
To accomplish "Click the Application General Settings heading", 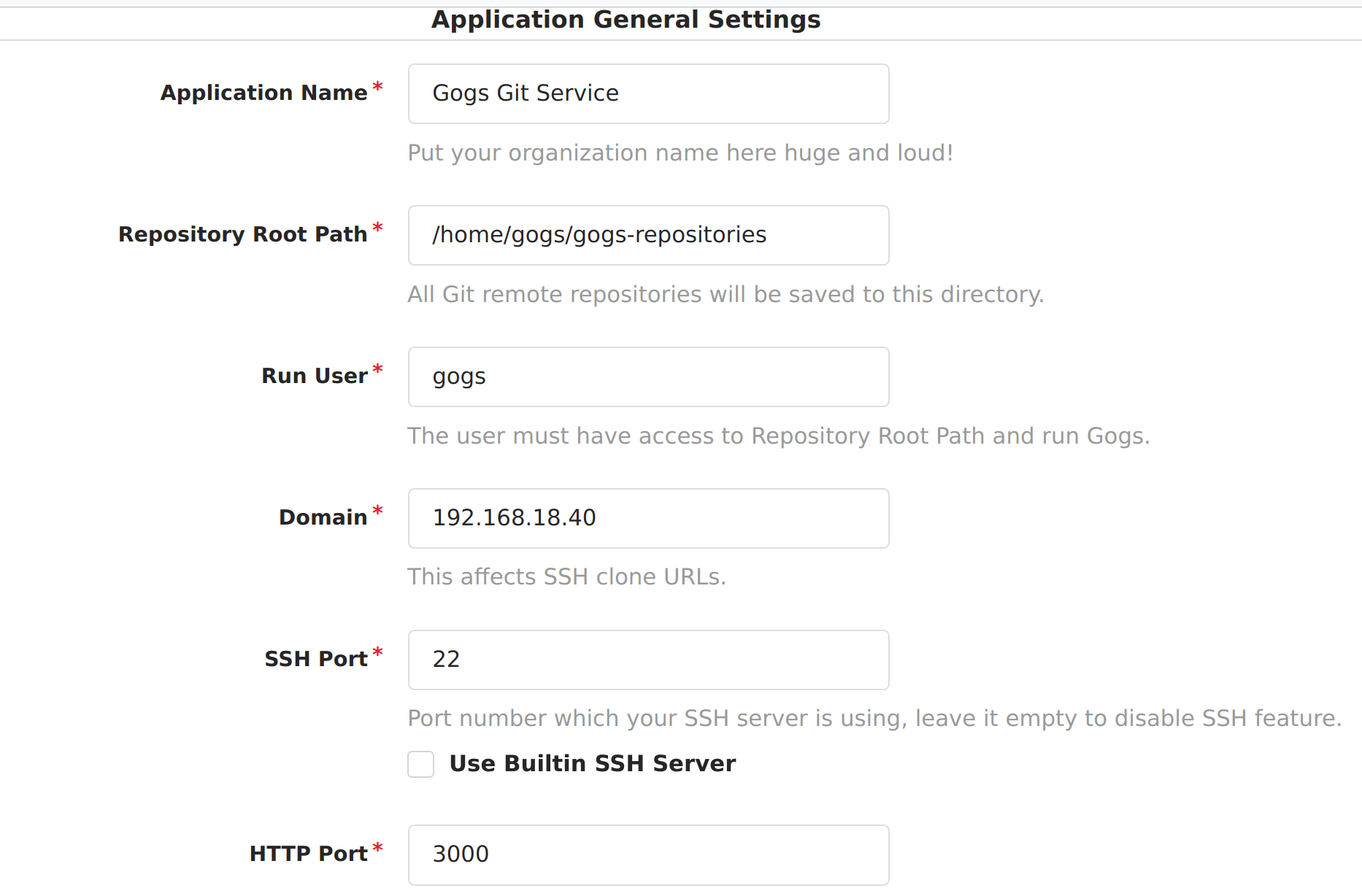I will coord(626,19).
